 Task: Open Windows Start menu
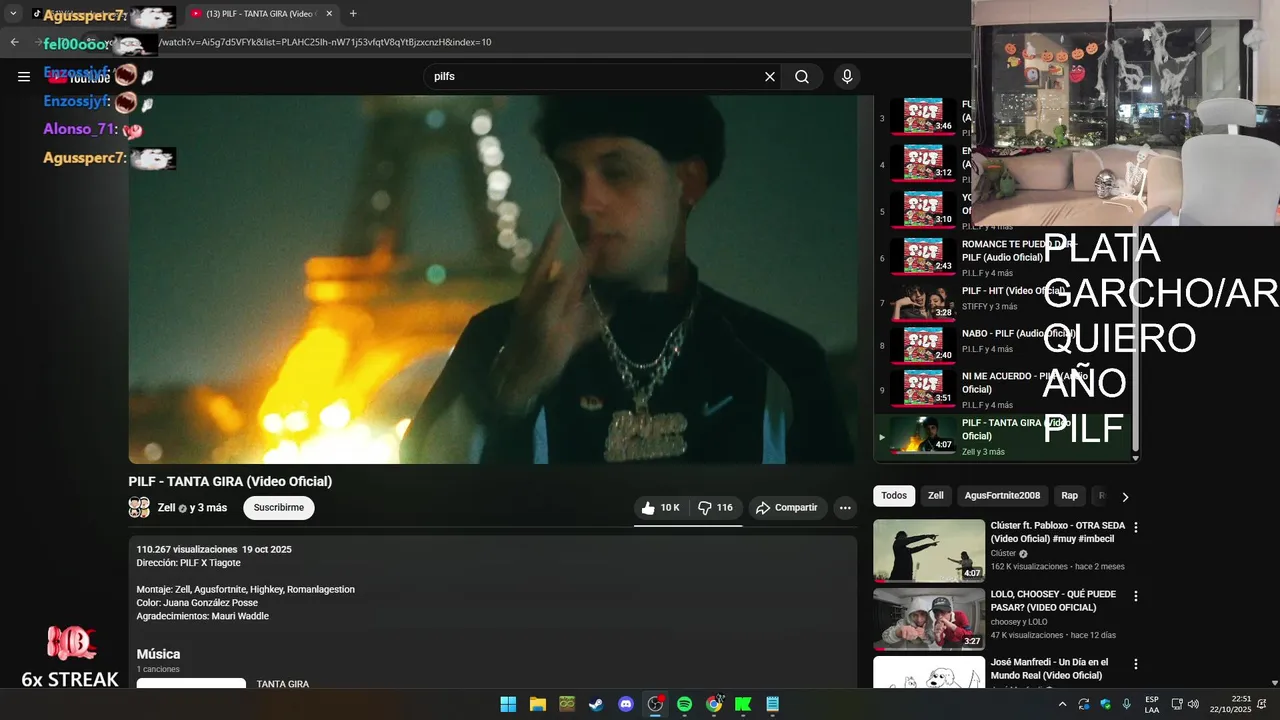pyautogui.click(x=508, y=704)
